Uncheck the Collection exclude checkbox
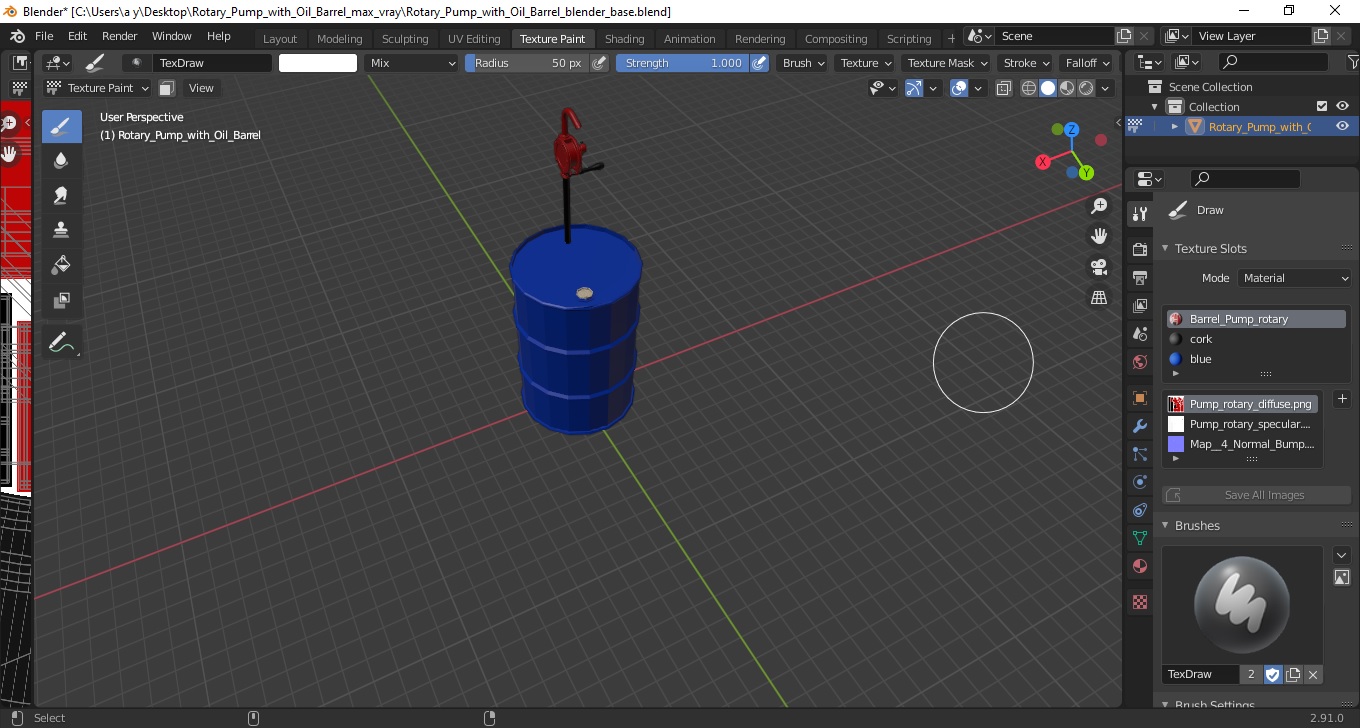Screen dimensions: 1360x728 (x=1322, y=106)
